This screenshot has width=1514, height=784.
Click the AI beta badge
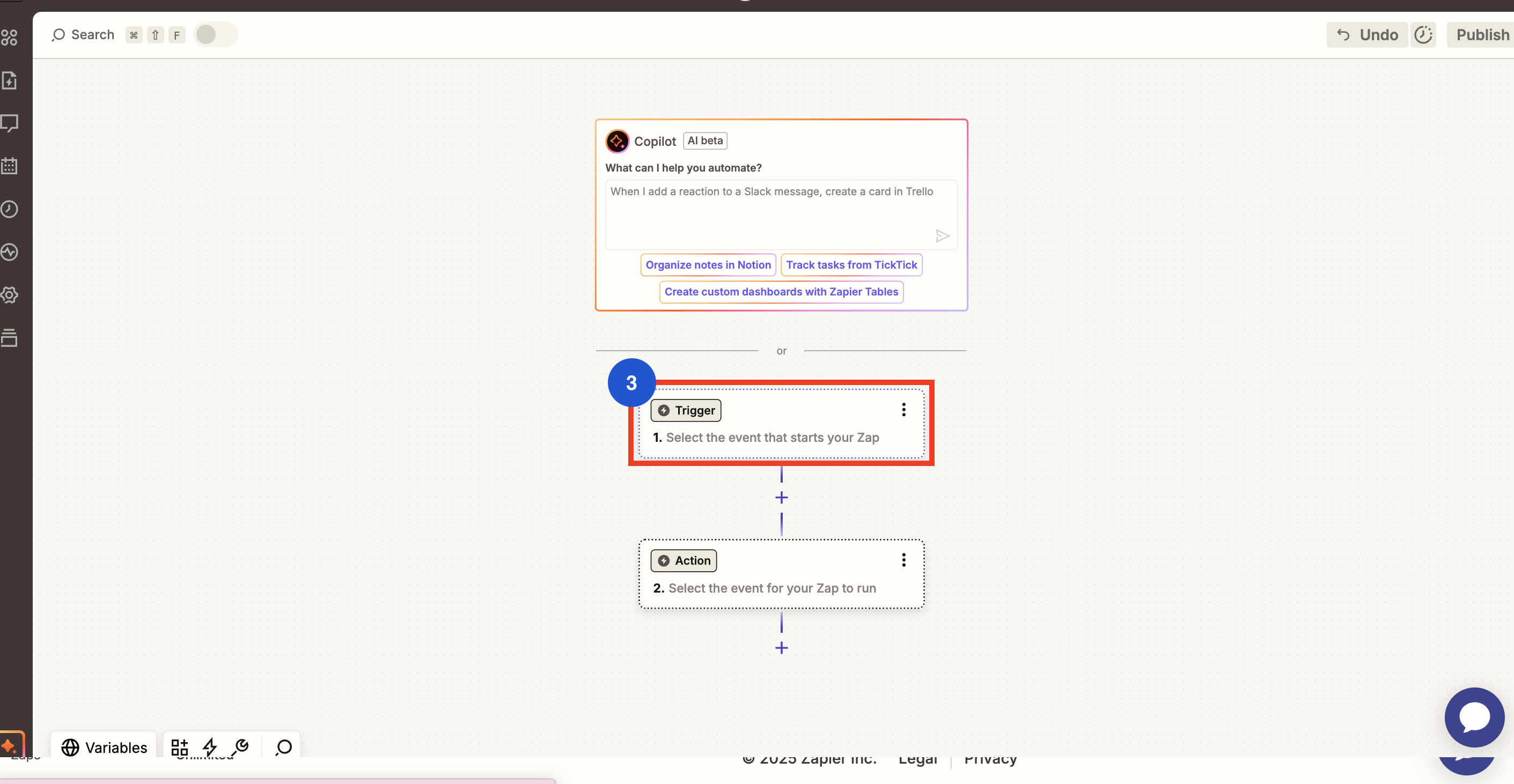click(705, 141)
